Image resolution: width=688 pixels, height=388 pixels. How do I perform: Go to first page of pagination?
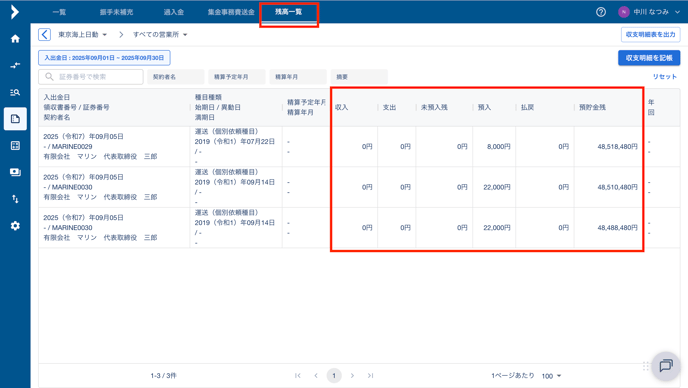click(298, 375)
